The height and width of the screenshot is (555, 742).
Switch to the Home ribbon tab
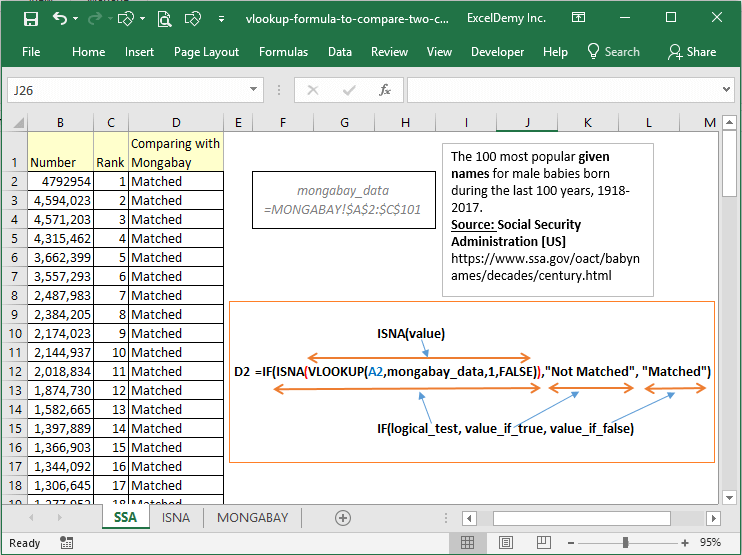tap(88, 52)
